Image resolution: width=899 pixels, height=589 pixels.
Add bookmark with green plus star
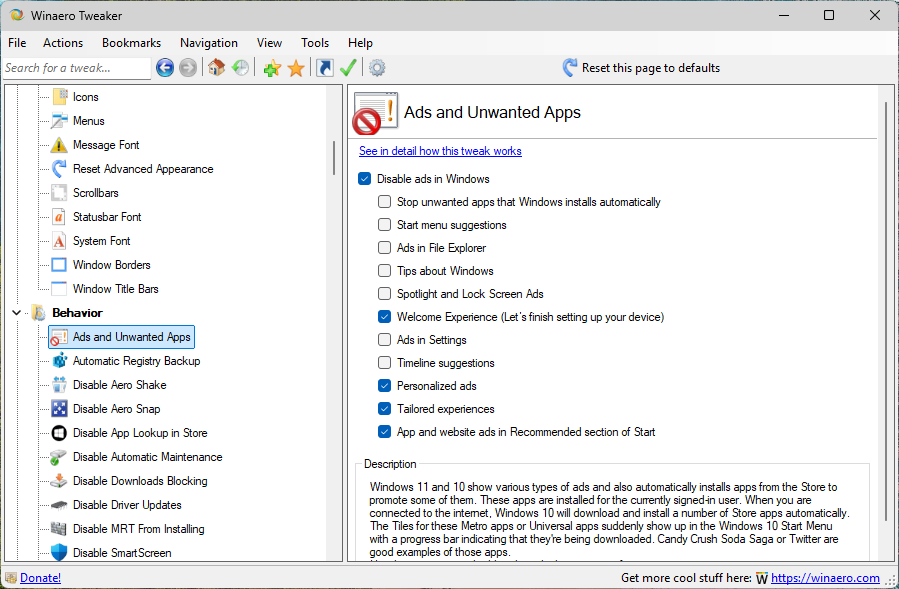tap(272, 68)
